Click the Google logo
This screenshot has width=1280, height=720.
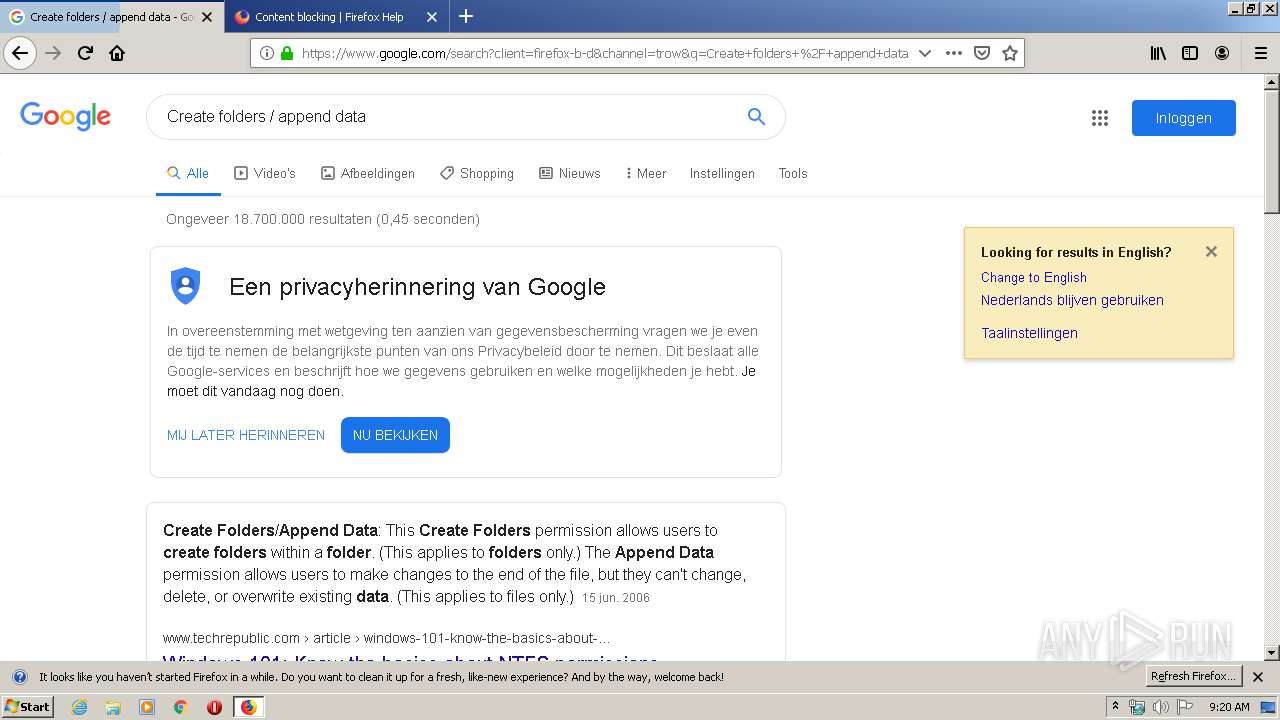coord(65,117)
